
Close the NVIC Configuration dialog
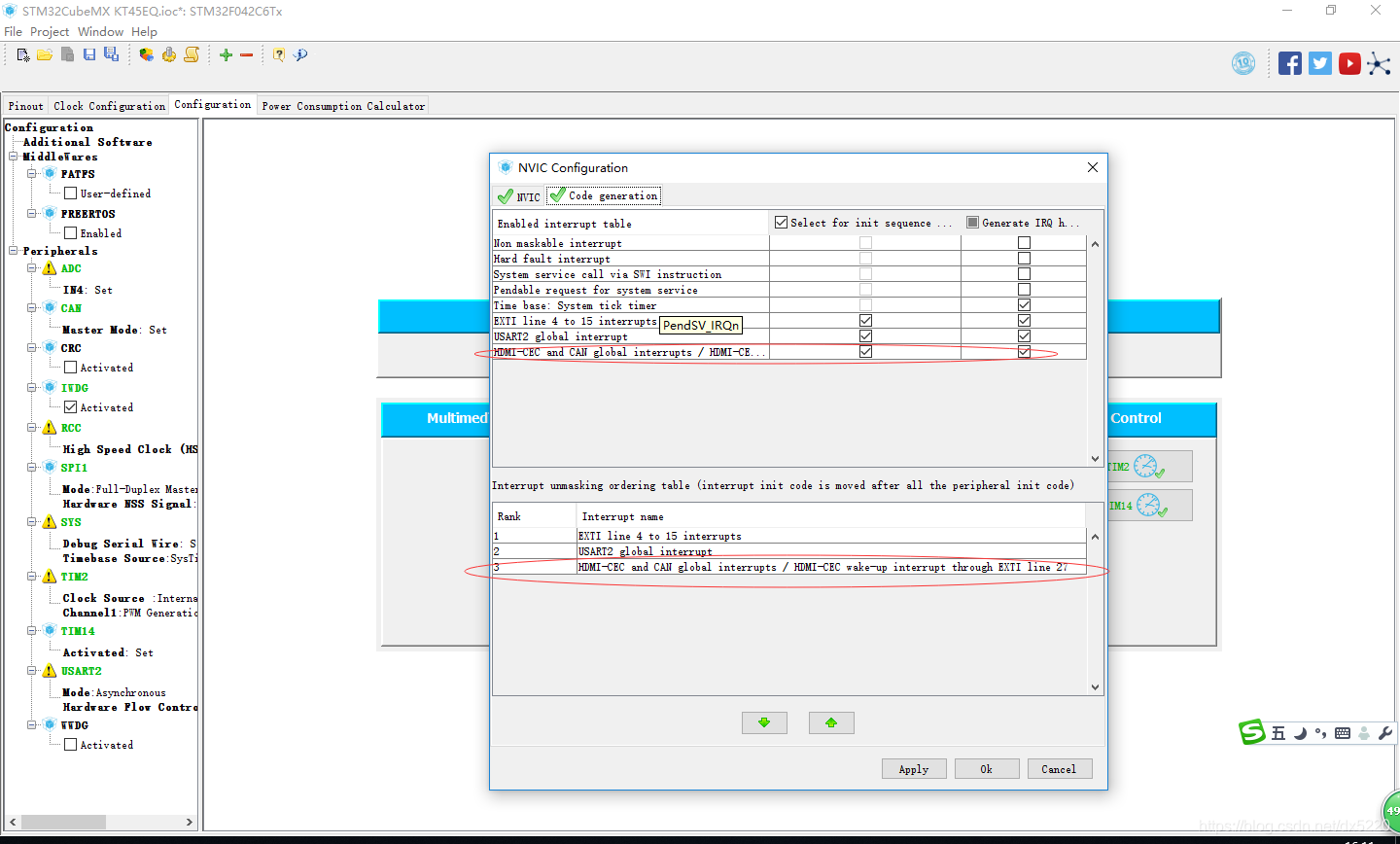point(1093,167)
